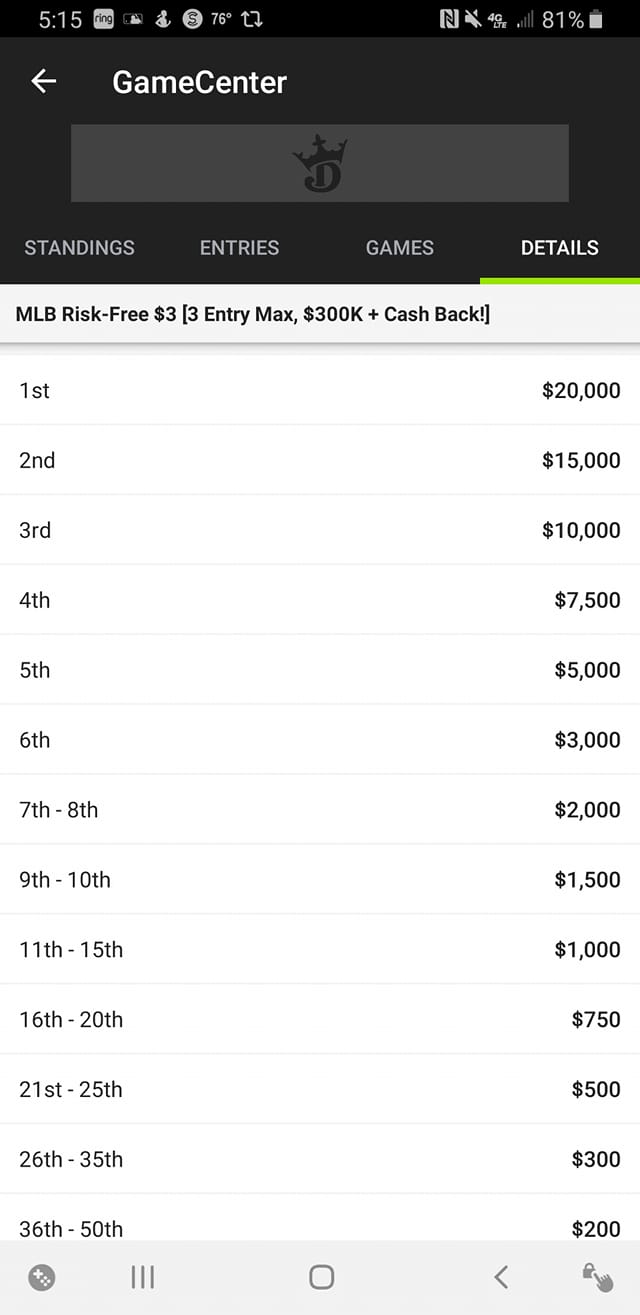
Task: Tap the Android home button icon
Action: [x=321, y=1277]
